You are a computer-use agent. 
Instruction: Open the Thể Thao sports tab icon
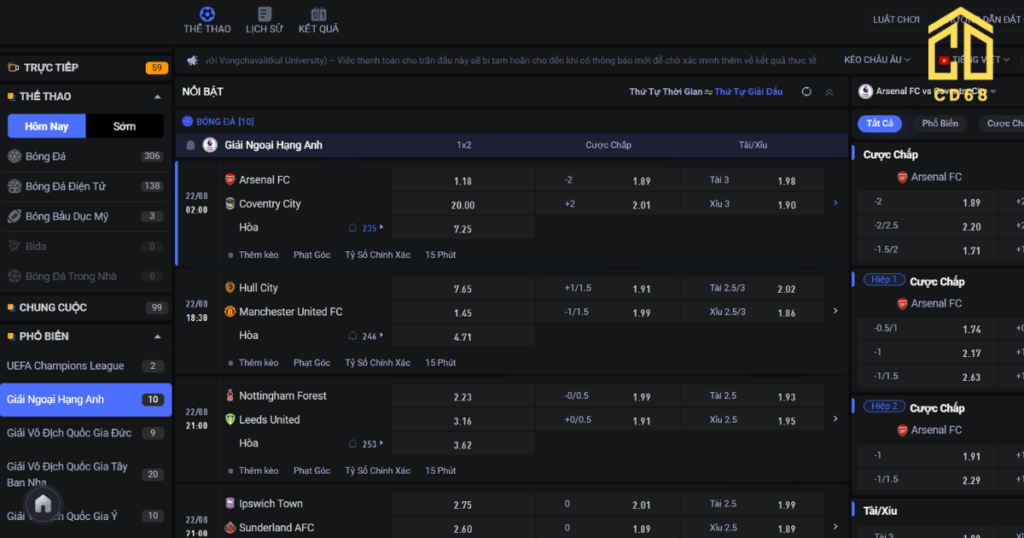pos(207,14)
